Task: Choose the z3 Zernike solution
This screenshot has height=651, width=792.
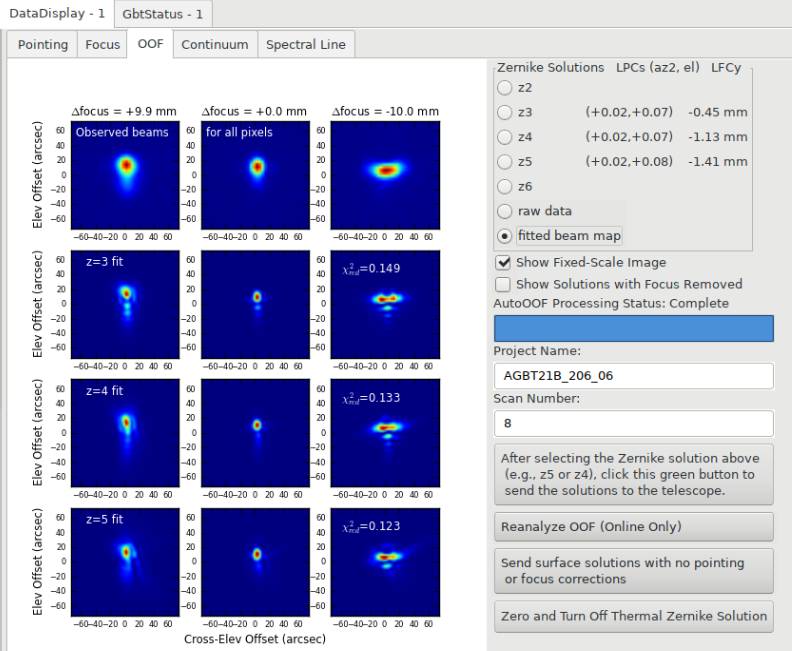Action: pyautogui.click(x=505, y=112)
